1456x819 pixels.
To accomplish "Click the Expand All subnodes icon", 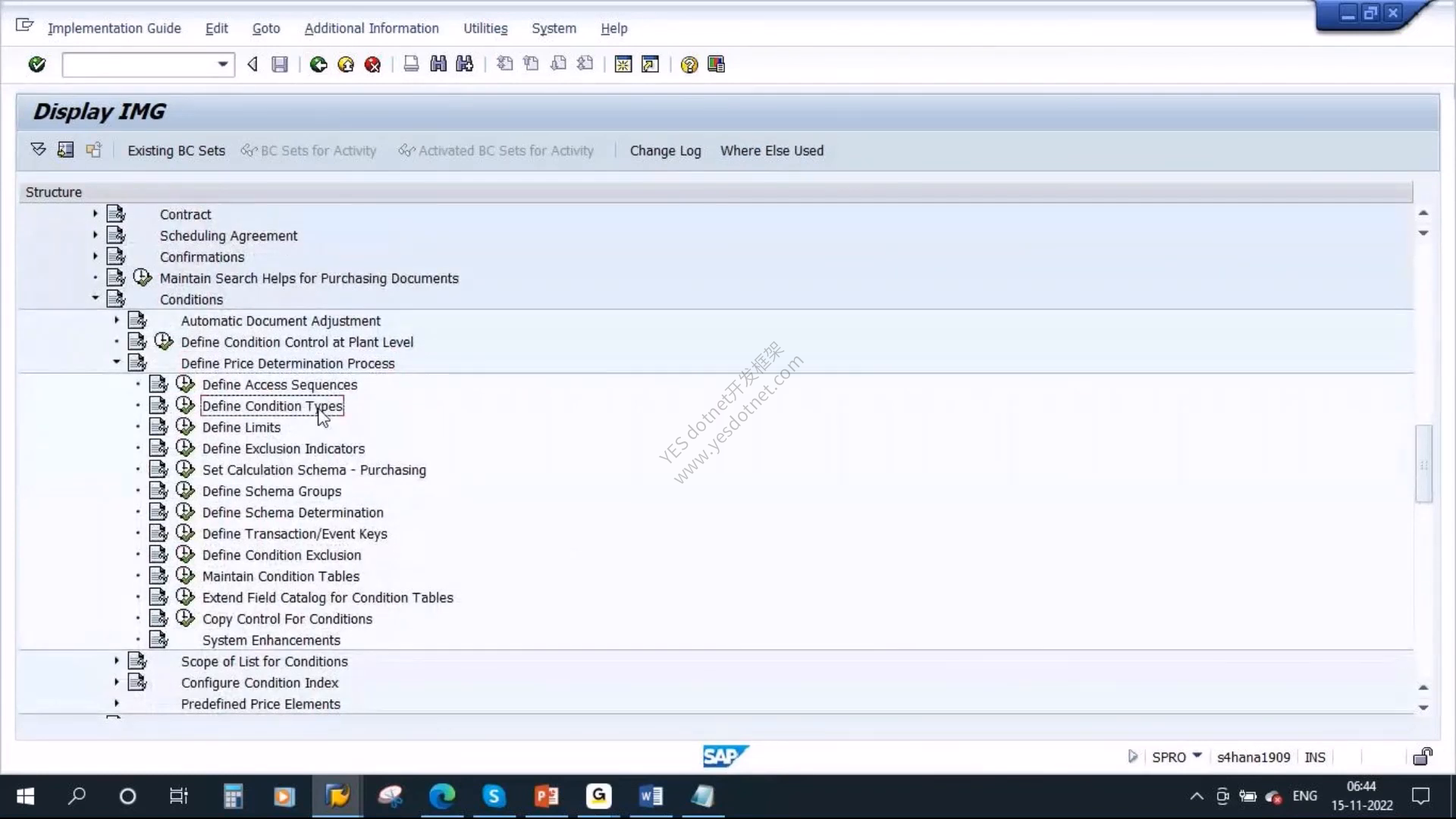I will point(38,149).
